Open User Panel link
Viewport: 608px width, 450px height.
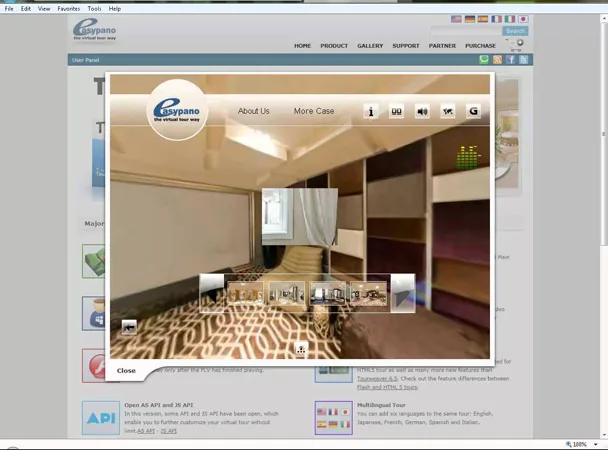pos(86,60)
